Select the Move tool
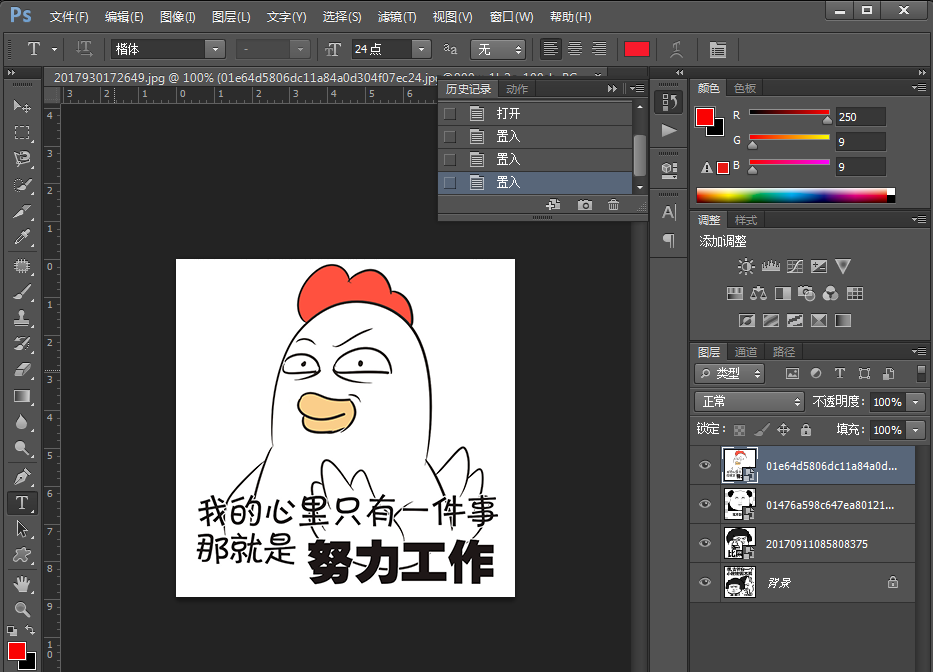This screenshot has height=672, width=933. click(22, 107)
